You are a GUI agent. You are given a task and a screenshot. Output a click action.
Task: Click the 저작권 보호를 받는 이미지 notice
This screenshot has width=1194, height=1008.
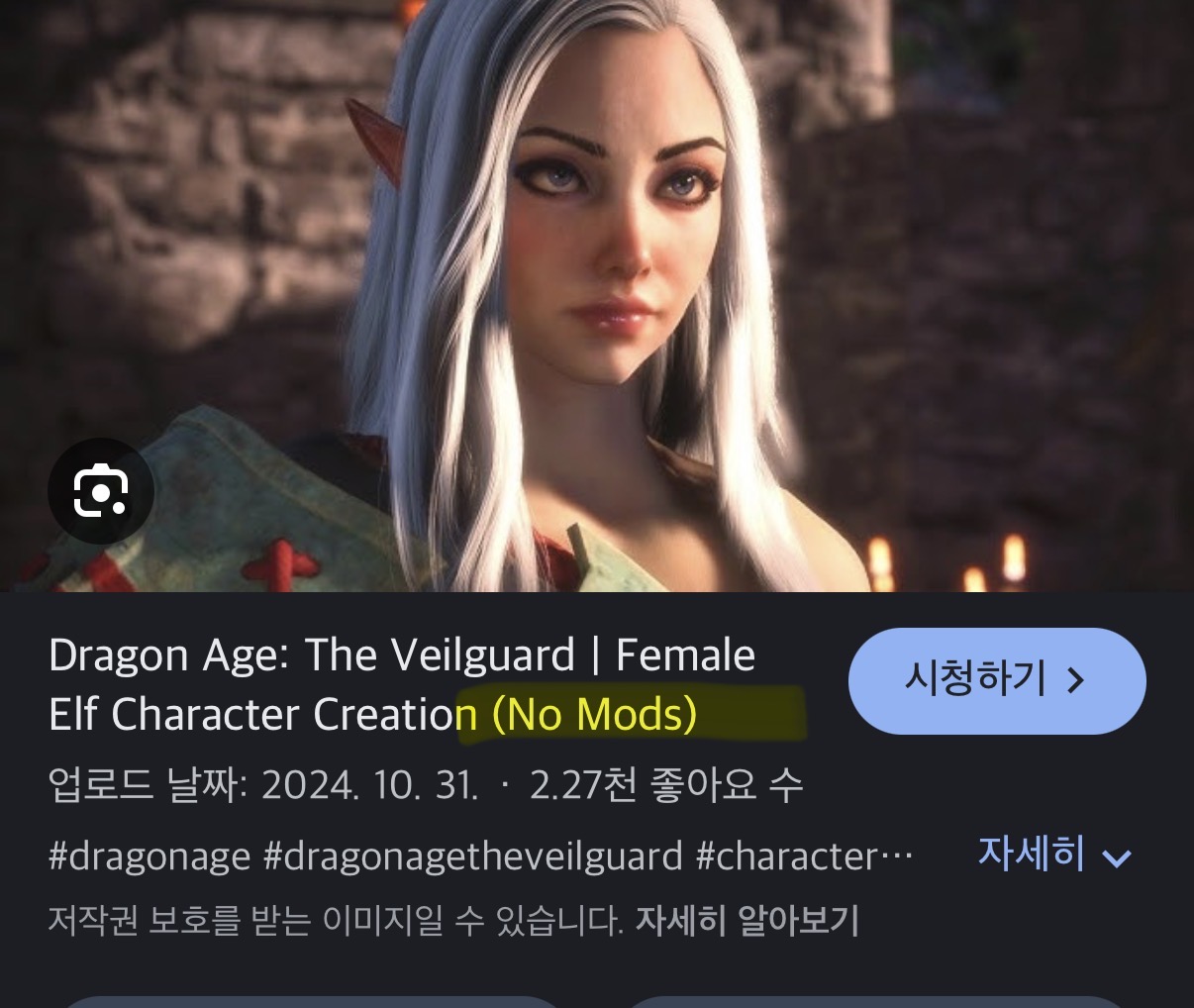[x=335, y=921]
